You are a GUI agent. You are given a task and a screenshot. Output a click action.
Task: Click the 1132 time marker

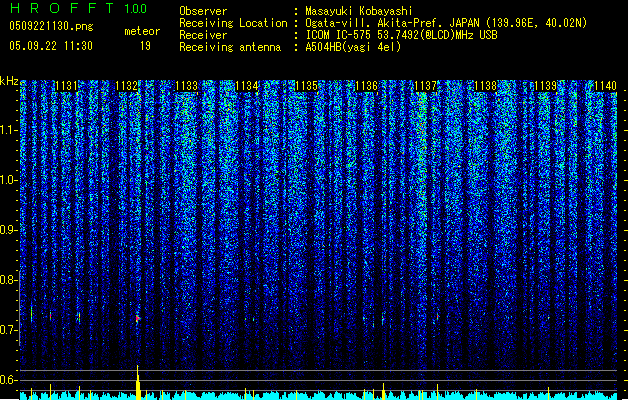(x=126, y=86)
